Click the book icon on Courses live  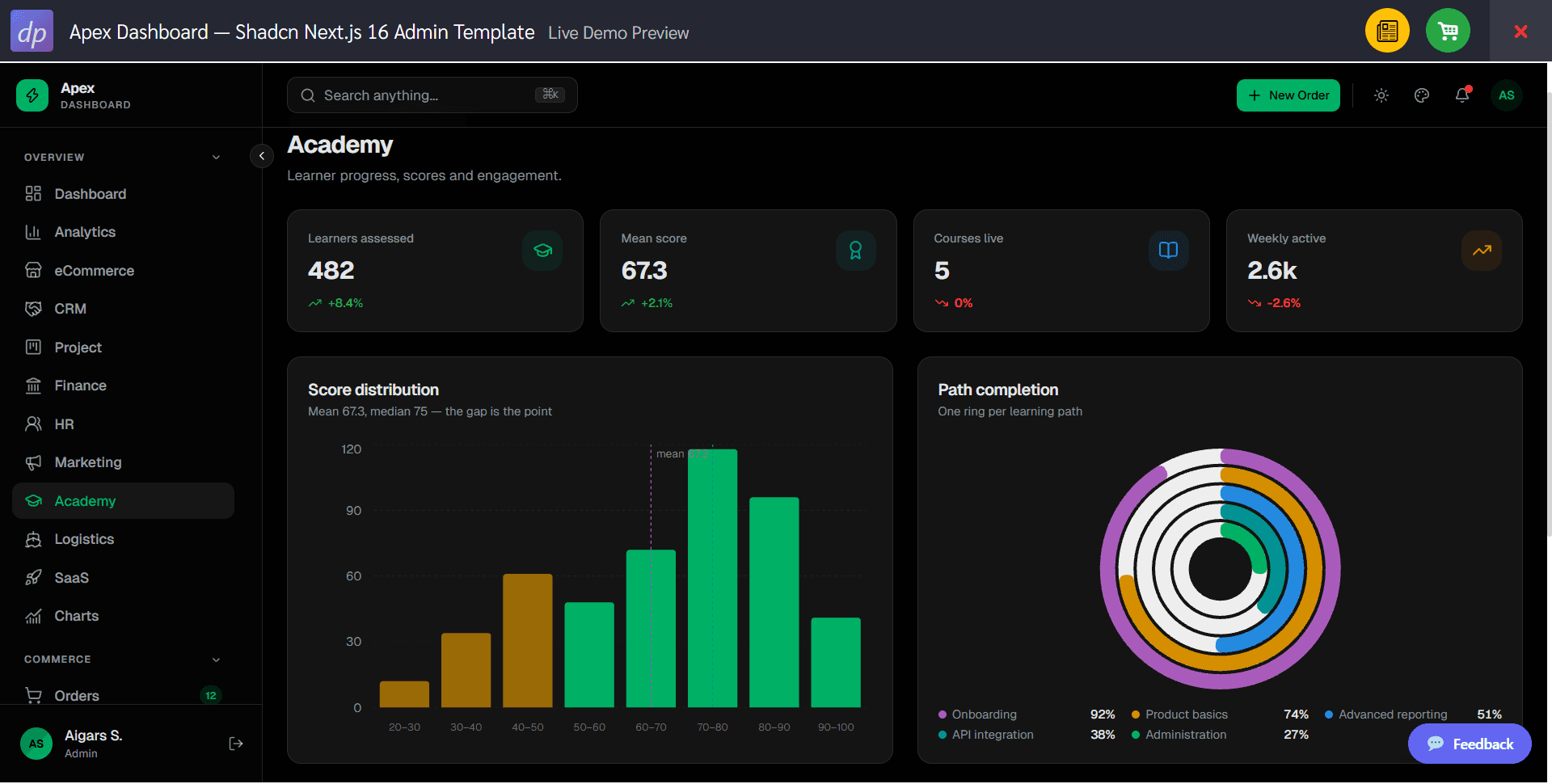(x=1169, y=251)
